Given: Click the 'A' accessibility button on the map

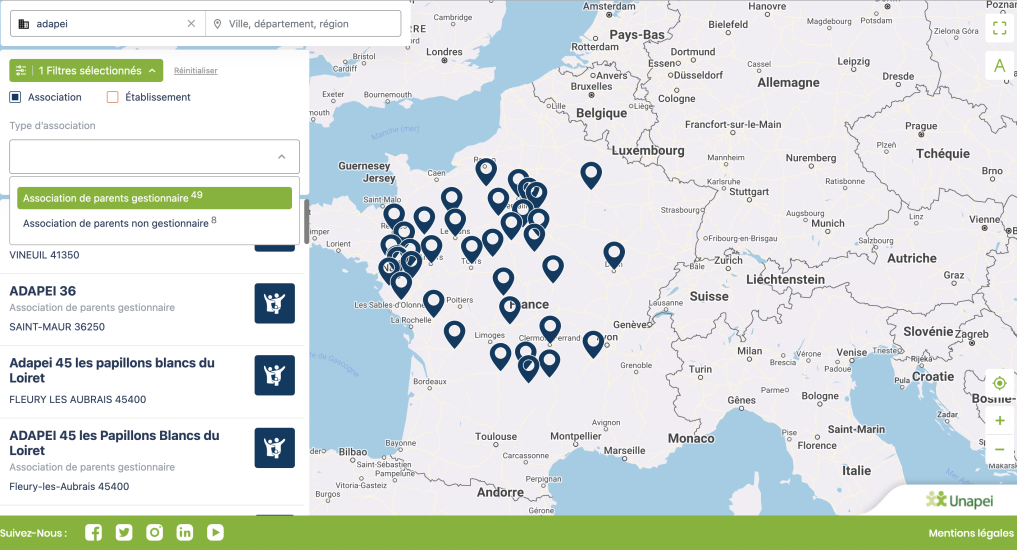Looking at the screenshot, I should tap(999, 66).
